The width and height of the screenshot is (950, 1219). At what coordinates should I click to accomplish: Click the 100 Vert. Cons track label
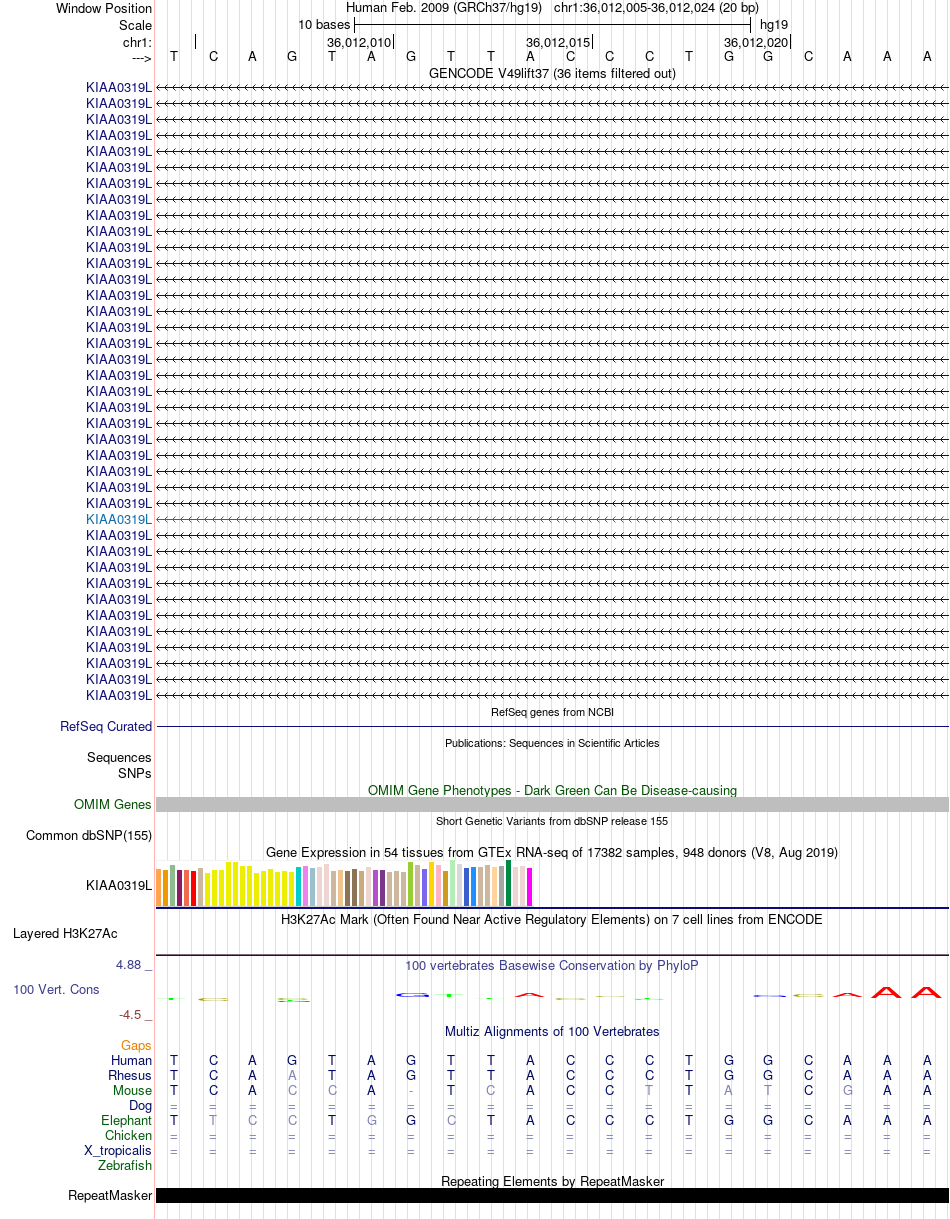[56, 989]
